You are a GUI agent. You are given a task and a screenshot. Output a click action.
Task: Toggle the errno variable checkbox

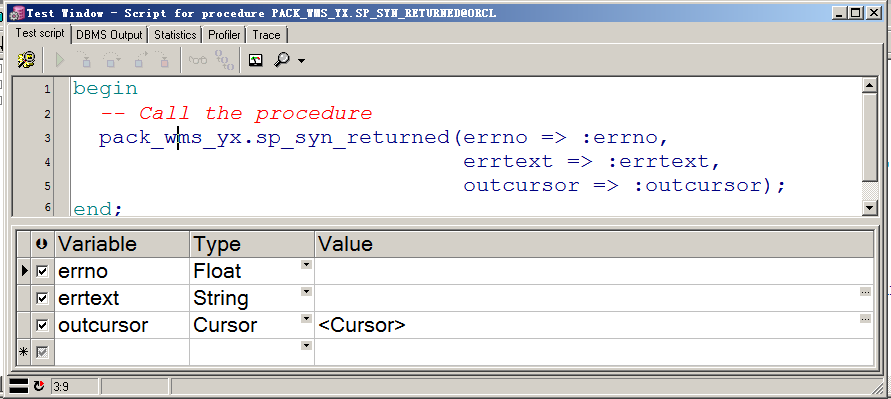pyautogui.click(x=42, y=271)
